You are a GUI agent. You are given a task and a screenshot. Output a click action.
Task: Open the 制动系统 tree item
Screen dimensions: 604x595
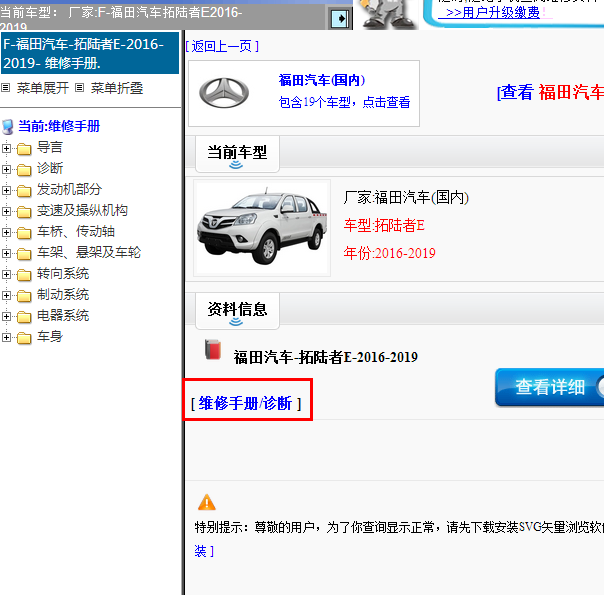click(63, 295)
